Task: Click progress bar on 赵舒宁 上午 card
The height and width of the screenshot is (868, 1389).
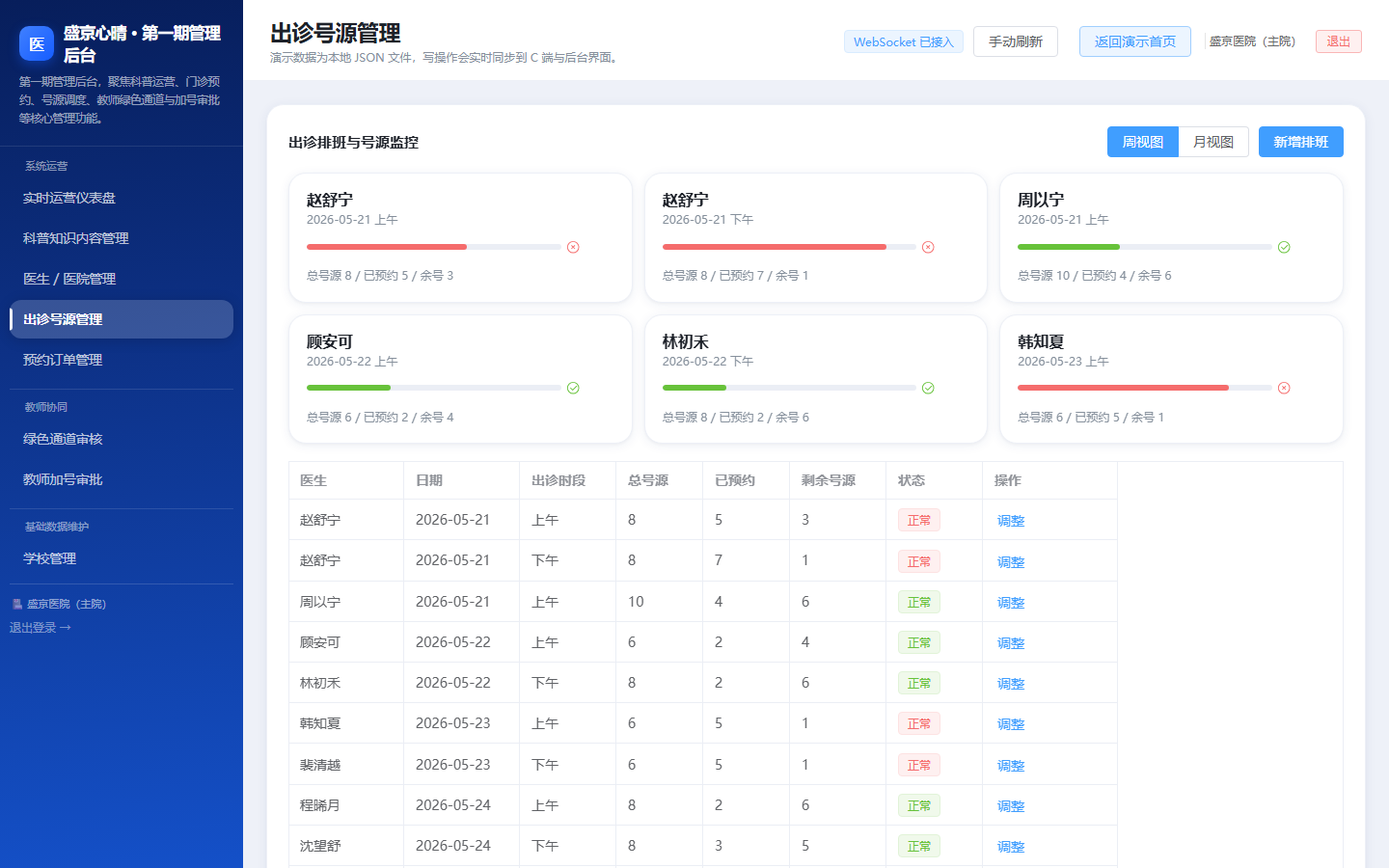Action: [x=434, y=247]
